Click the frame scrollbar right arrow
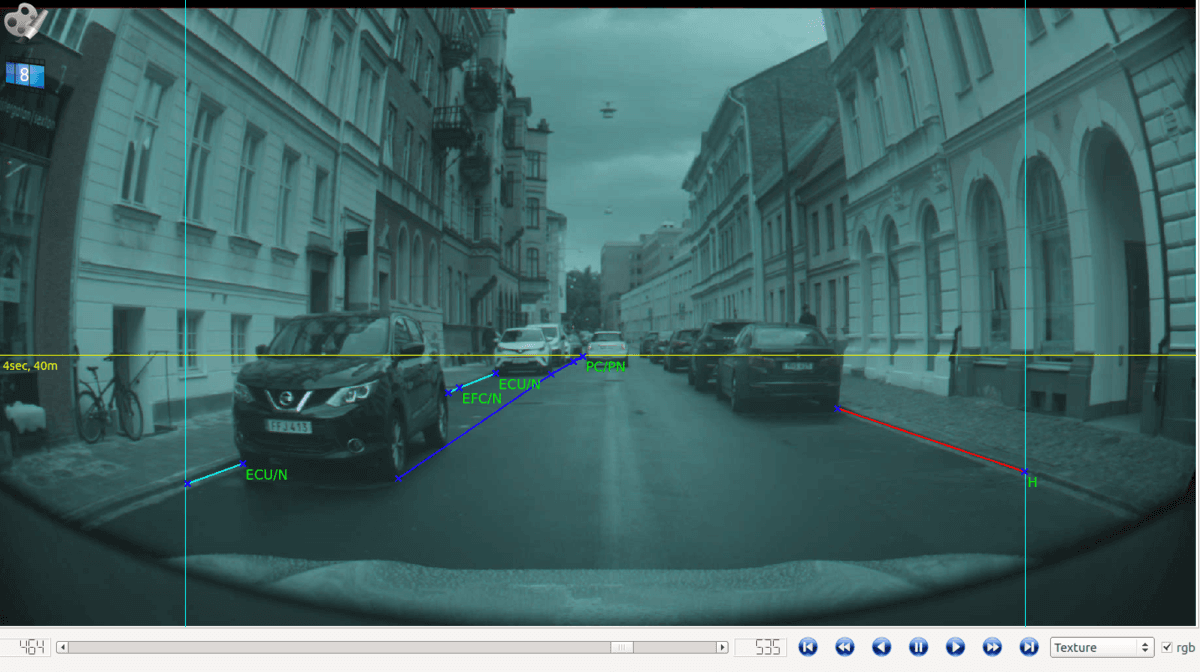Viewport: 1200px width, 672px height. [721, 647]
